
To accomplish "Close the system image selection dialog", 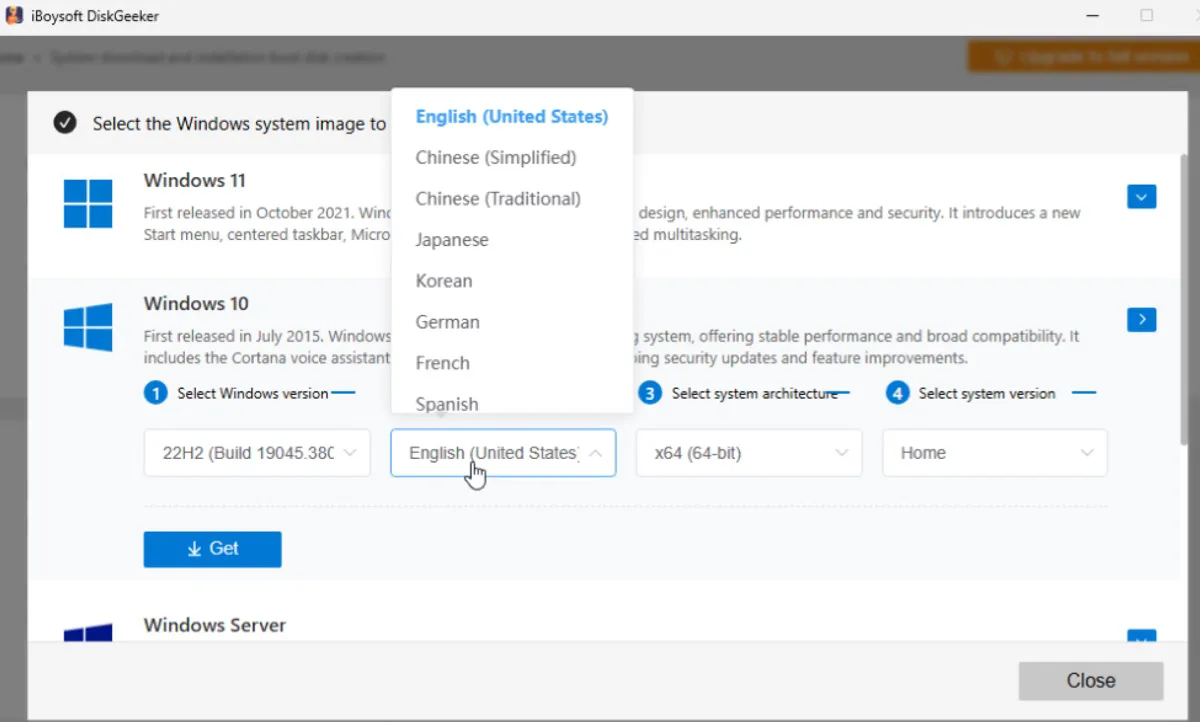I will 1090,680.
